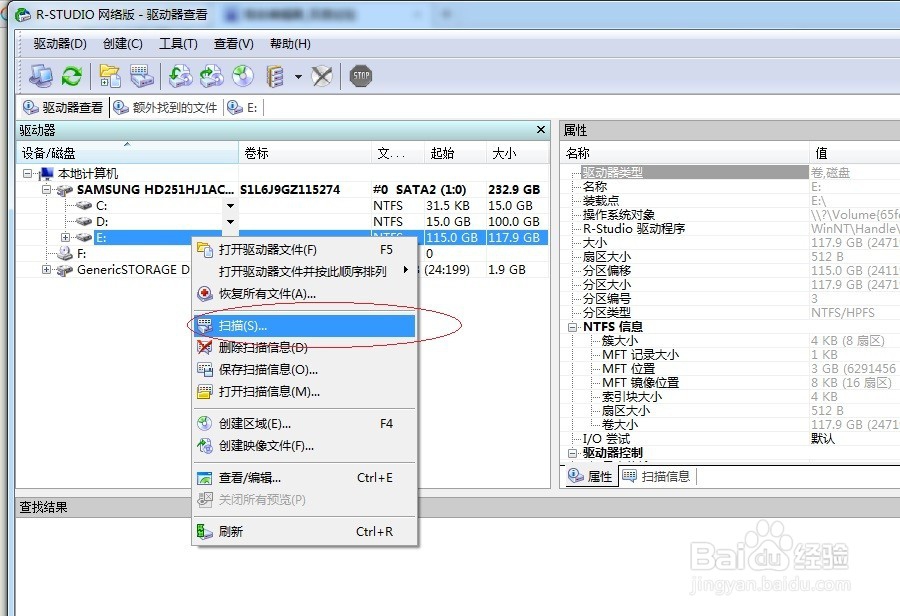Click the green refresh toolbar icon
The height and width of the screenshot is (616, 900).
pos(72,76)
